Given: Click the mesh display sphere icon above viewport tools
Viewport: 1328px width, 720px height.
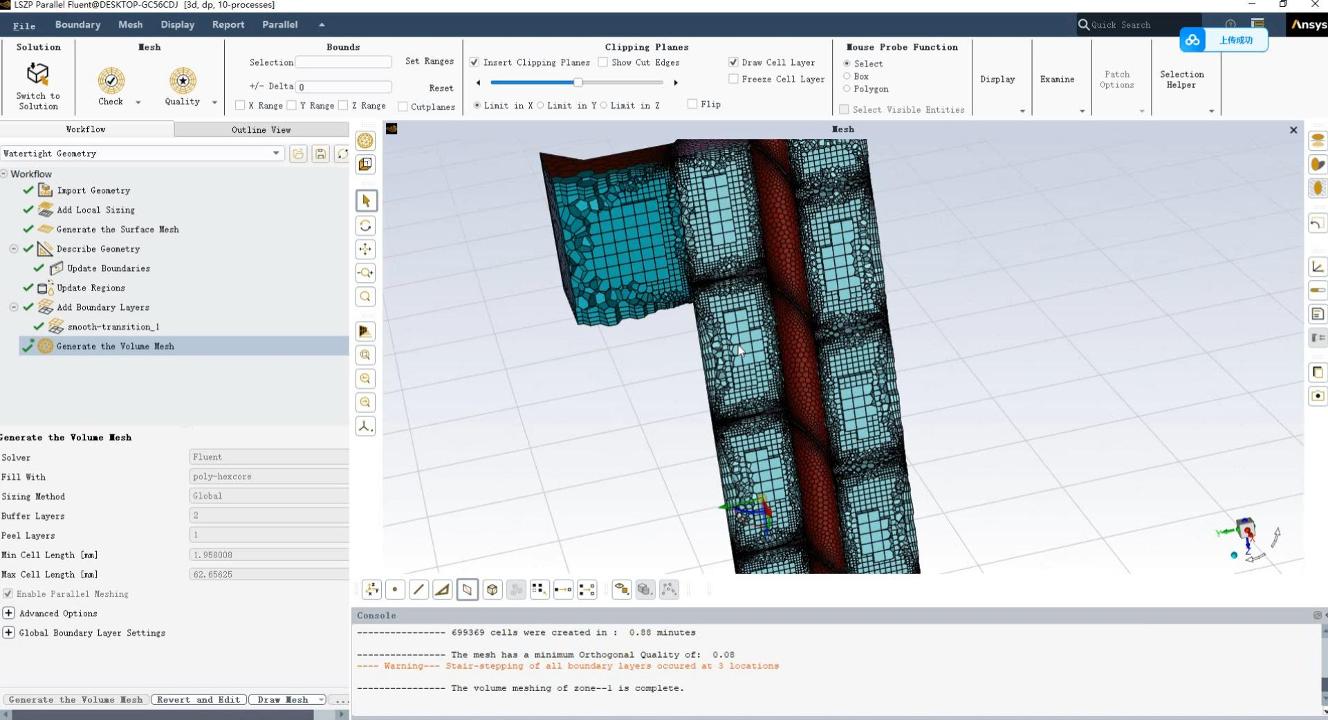Looking at the screenshot, I should click(x=365, y=141).
